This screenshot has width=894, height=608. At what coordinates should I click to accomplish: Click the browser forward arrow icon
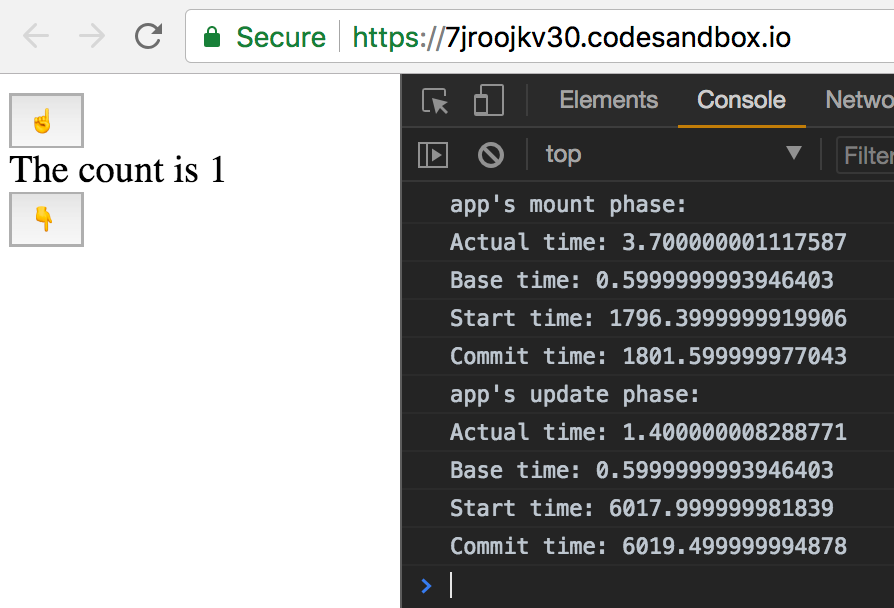tap(91, 36)
